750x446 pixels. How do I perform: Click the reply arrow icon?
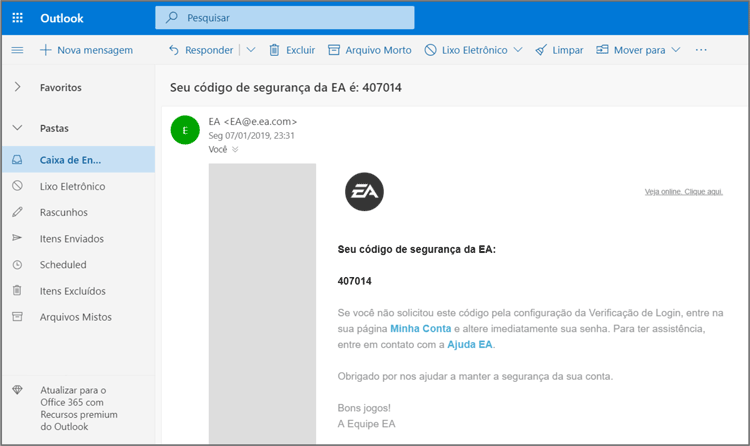[x=174, y=50]
